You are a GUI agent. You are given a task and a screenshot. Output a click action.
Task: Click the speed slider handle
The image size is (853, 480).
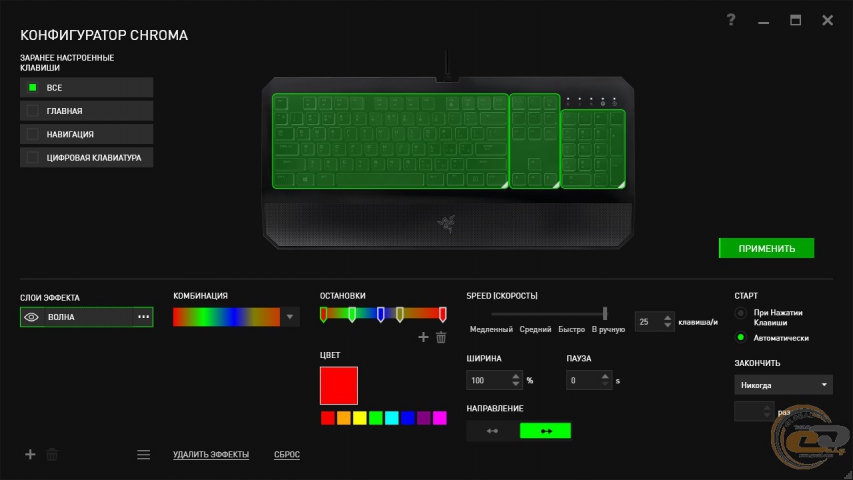(605, 313)
